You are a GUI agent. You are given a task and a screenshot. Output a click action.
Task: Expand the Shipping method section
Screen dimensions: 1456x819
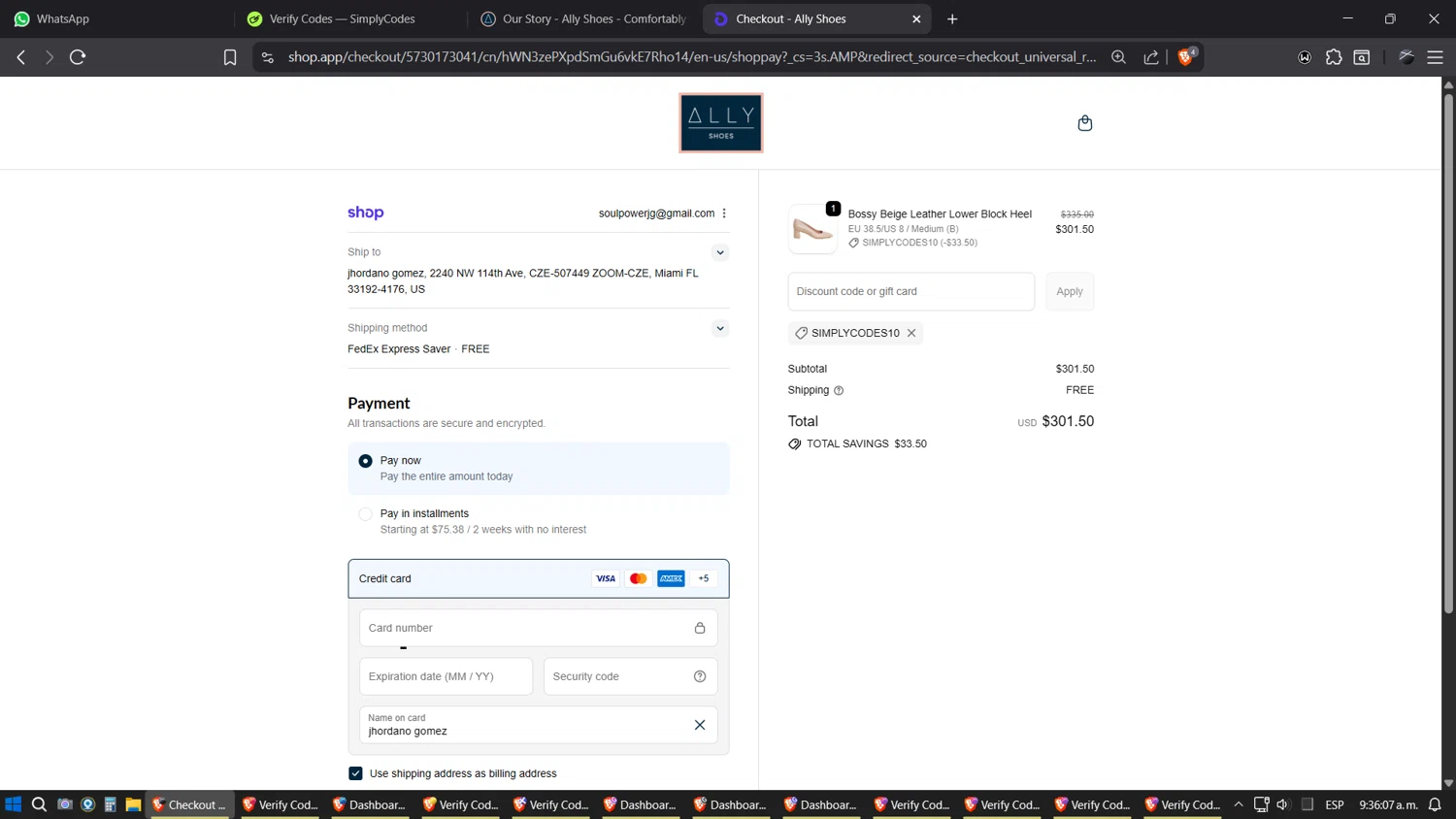720,328
